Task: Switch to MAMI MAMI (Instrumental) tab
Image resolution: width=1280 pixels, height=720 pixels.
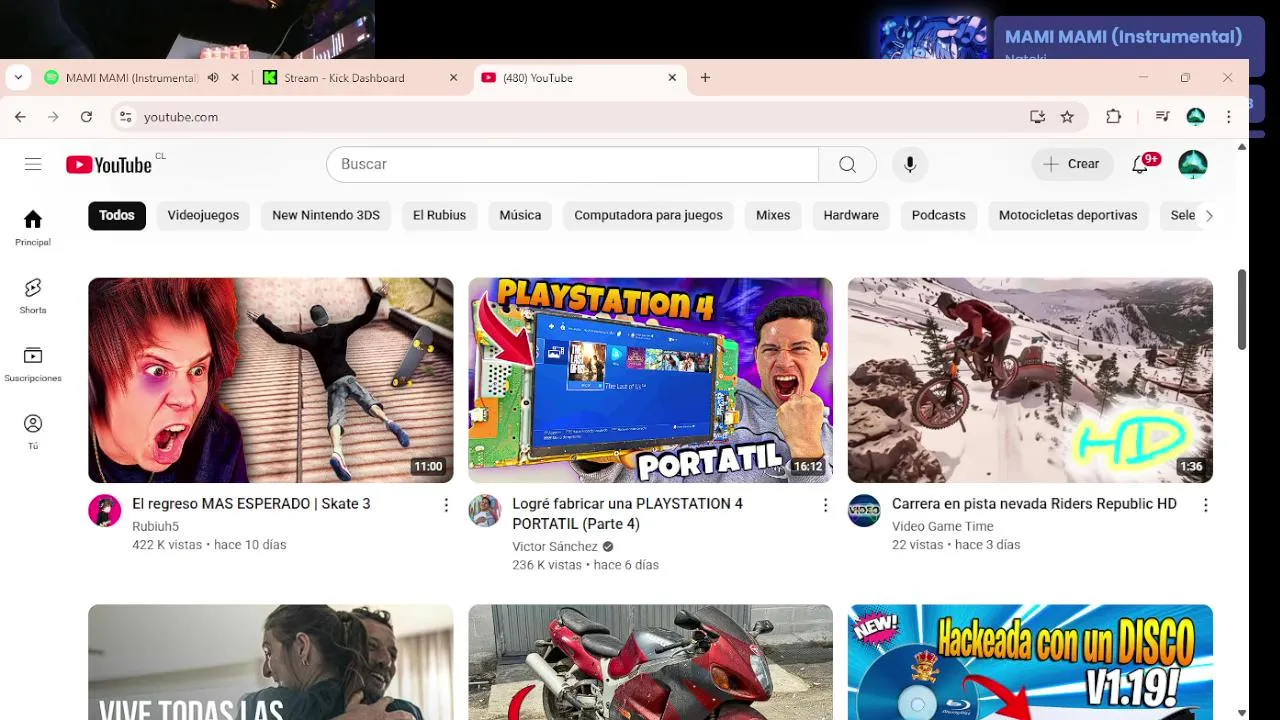Action: (131, 78)
